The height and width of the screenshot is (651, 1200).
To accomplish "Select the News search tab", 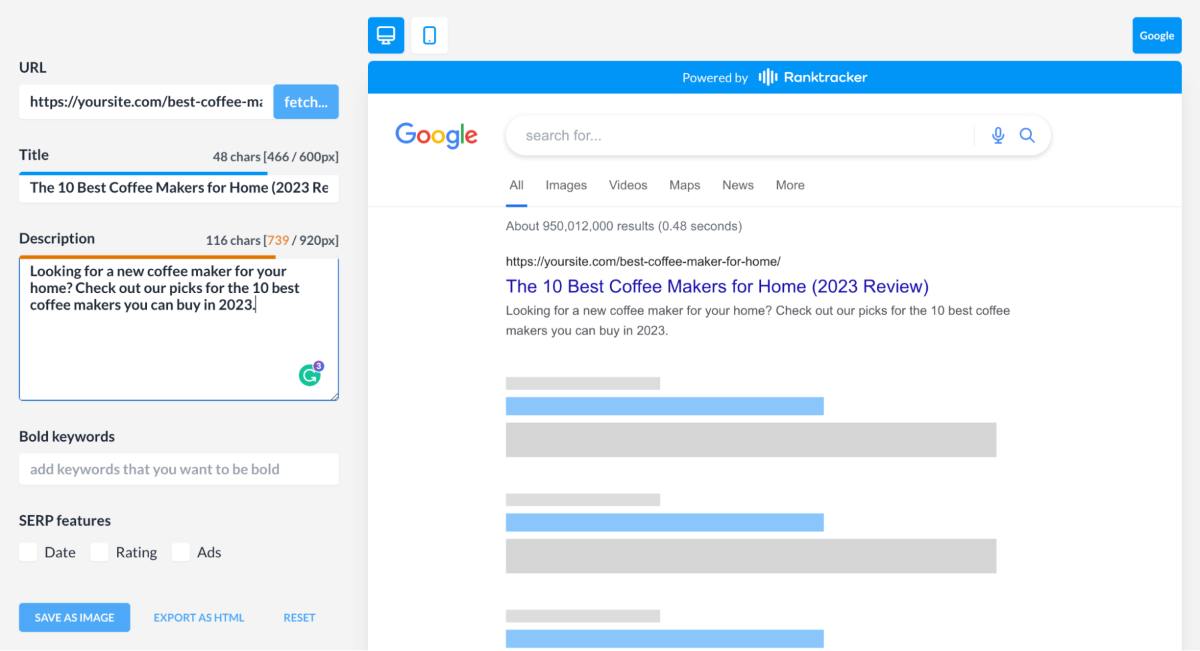I will pos(738,185).
